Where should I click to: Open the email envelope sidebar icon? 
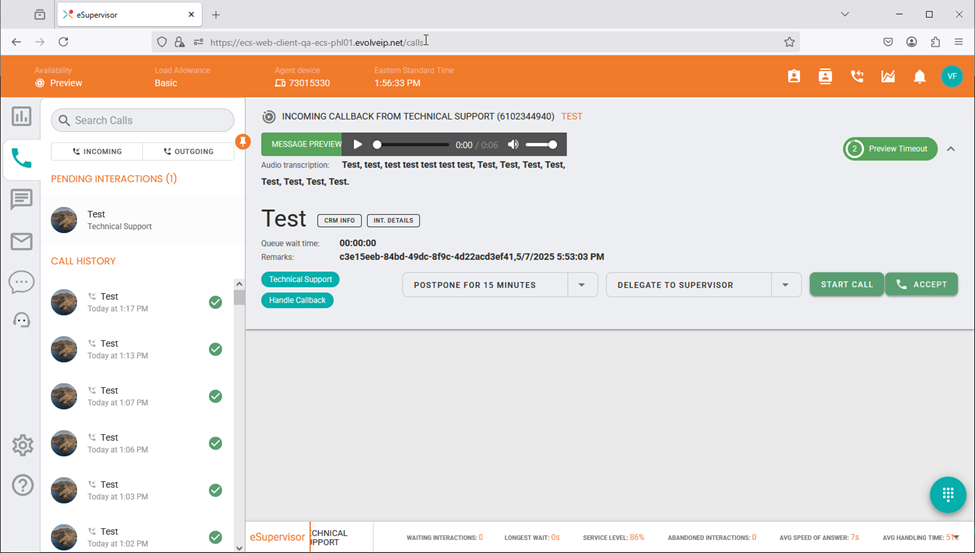point(21,241)
